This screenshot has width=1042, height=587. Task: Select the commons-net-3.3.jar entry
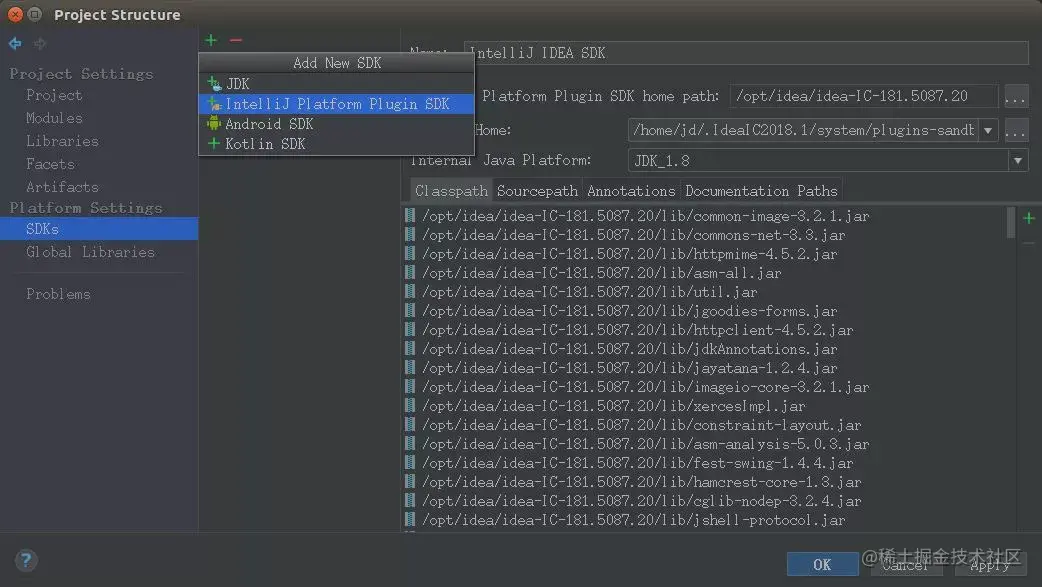click(x=634, y=235)
